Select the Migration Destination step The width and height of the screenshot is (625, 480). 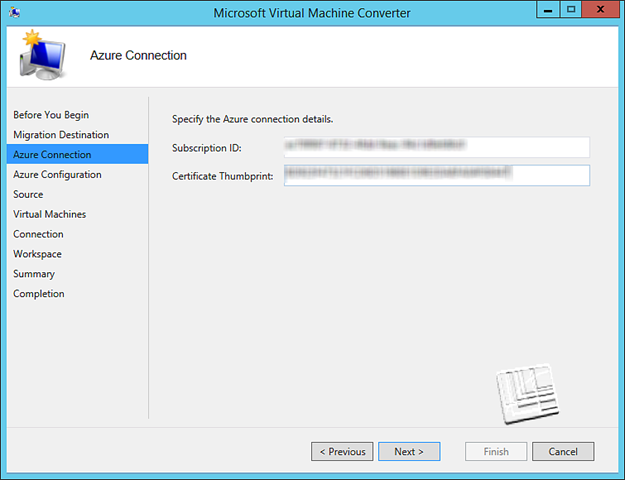click(61, 135)
